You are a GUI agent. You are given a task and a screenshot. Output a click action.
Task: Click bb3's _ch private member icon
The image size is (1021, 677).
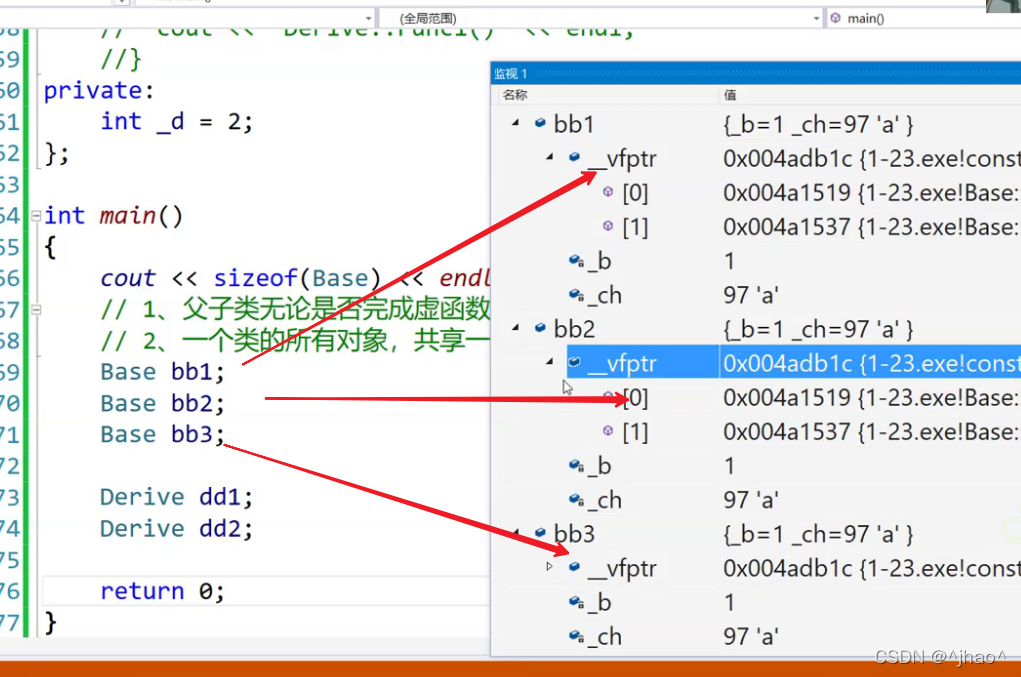(576, 636)
